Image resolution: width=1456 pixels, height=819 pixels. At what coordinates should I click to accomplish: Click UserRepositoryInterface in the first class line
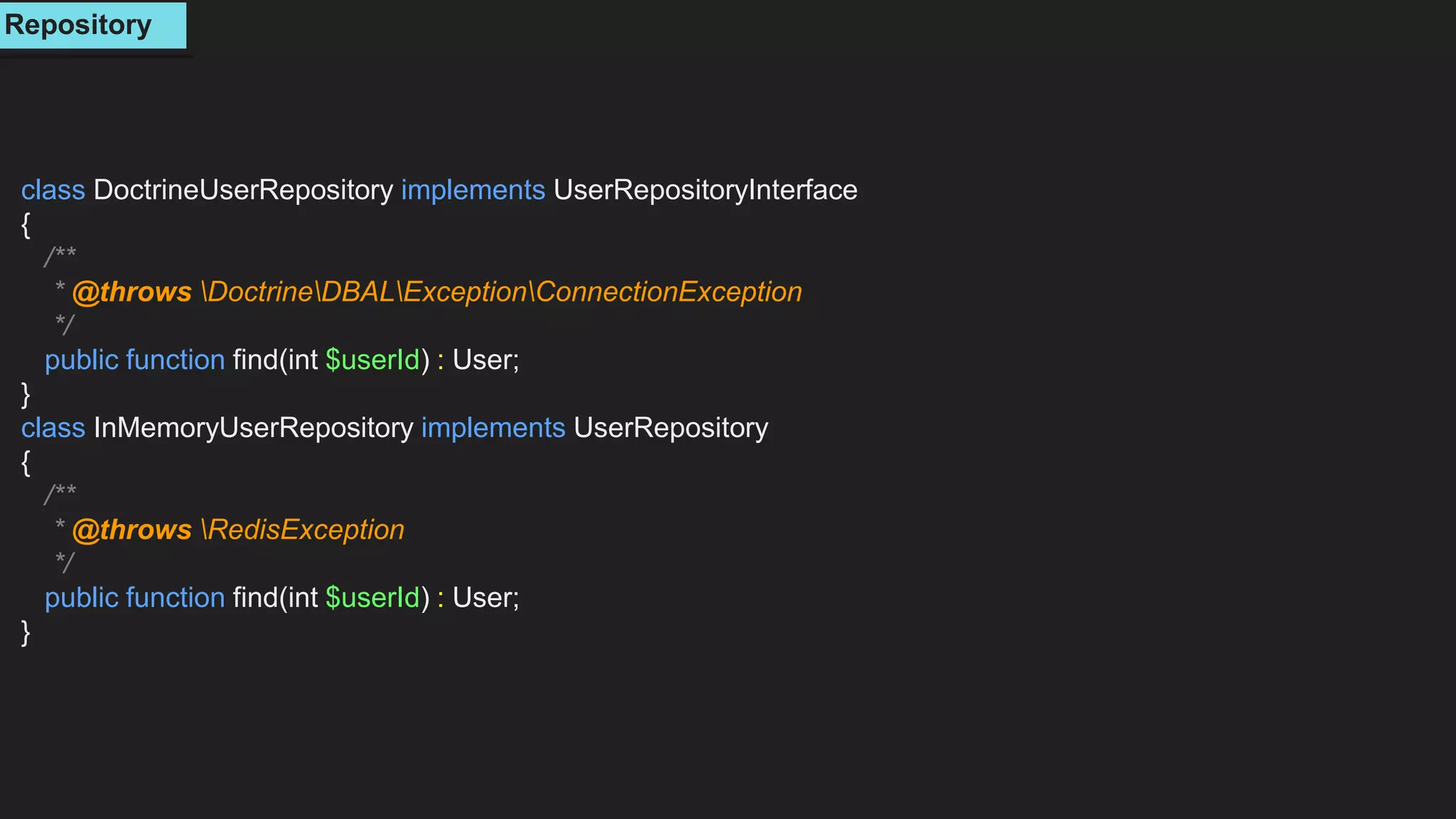click(705, 191)
